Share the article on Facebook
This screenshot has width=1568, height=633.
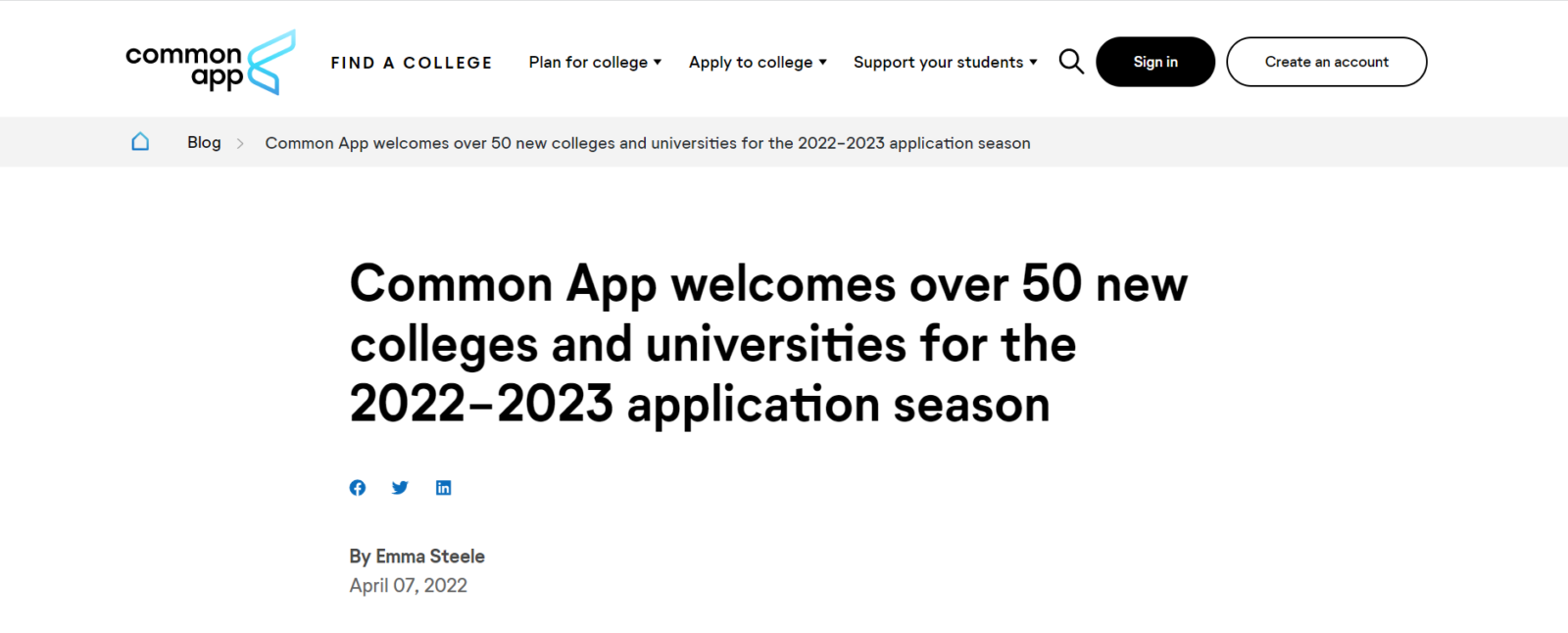(358, 488)
